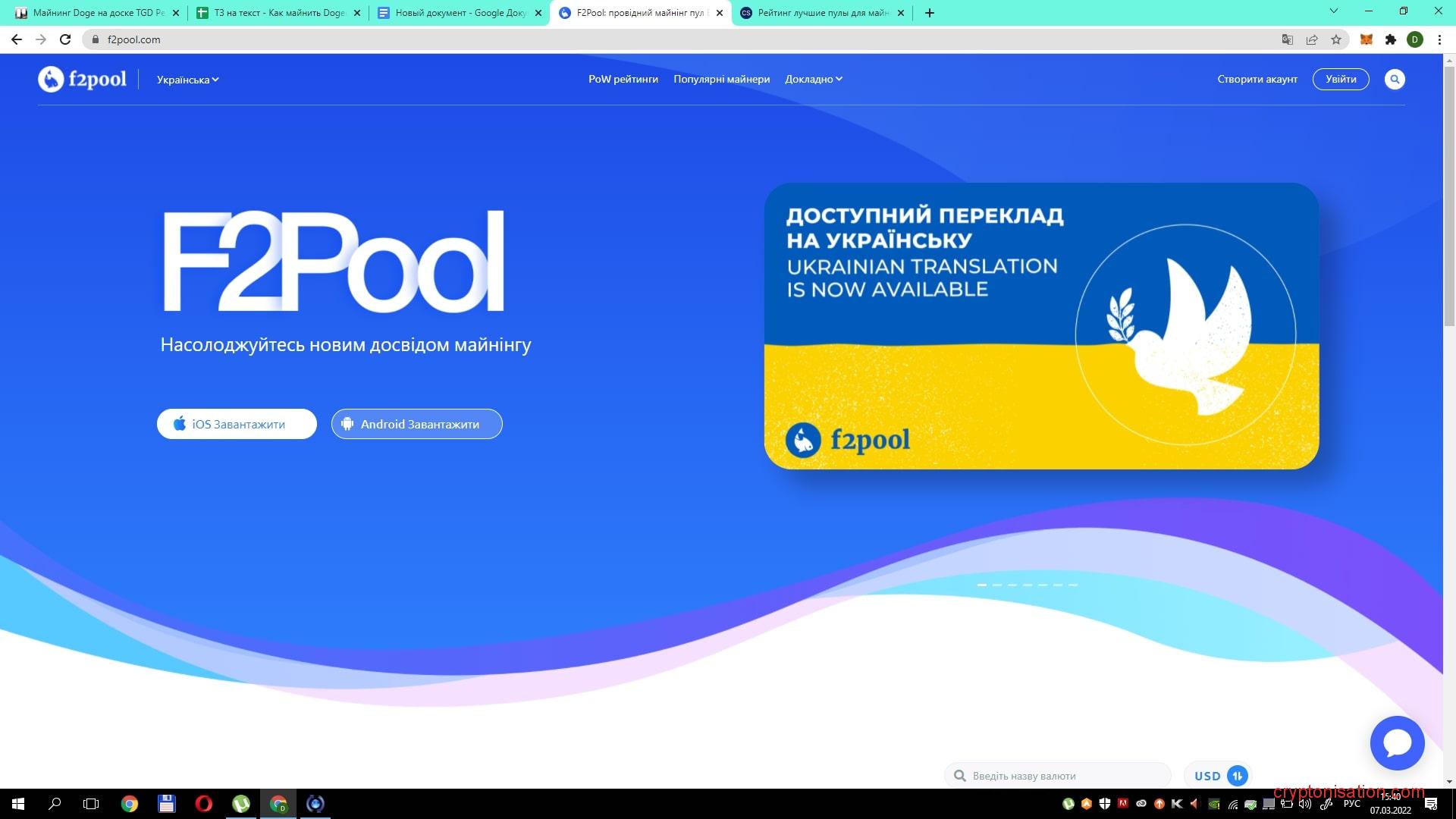This screenshot has height=819, width=1456.
Task: Open the MetaMask fox extension
Action: [x=1367, y=39]
